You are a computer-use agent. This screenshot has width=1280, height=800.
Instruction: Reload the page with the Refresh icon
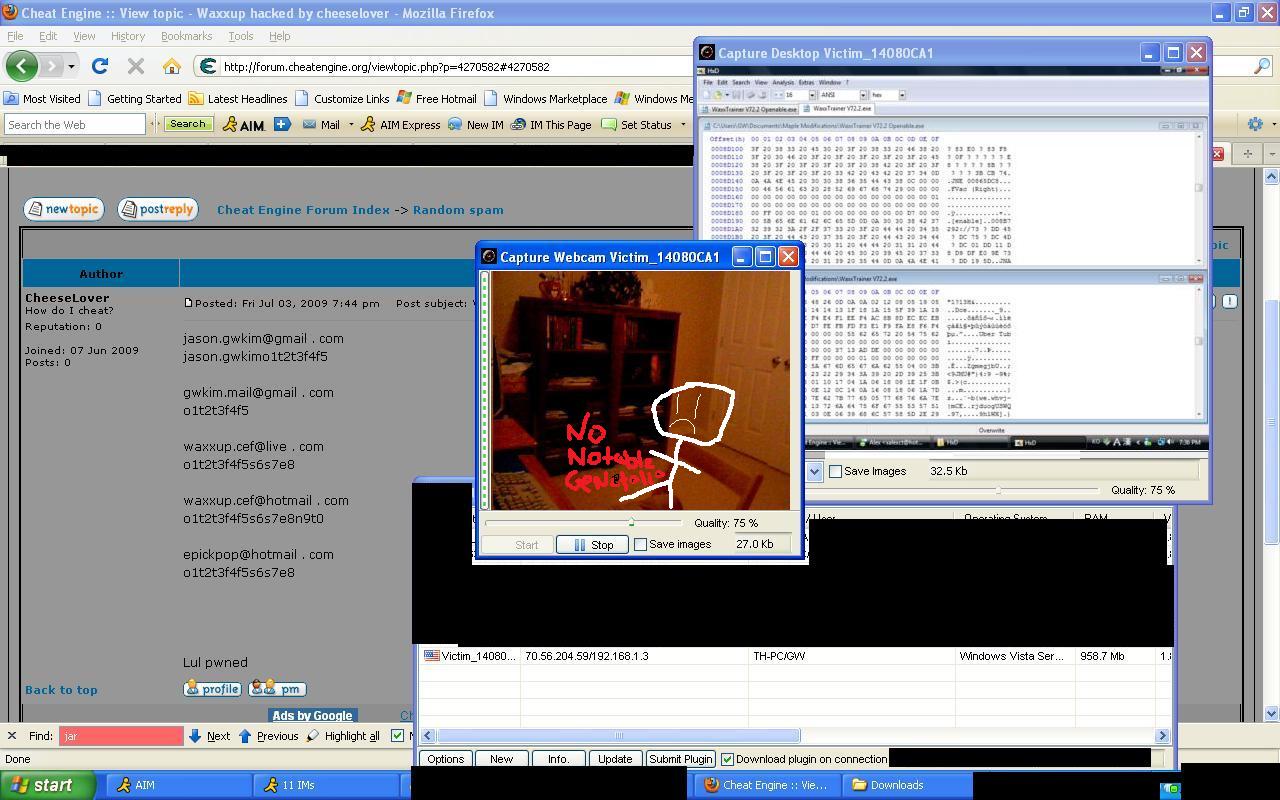100,66
